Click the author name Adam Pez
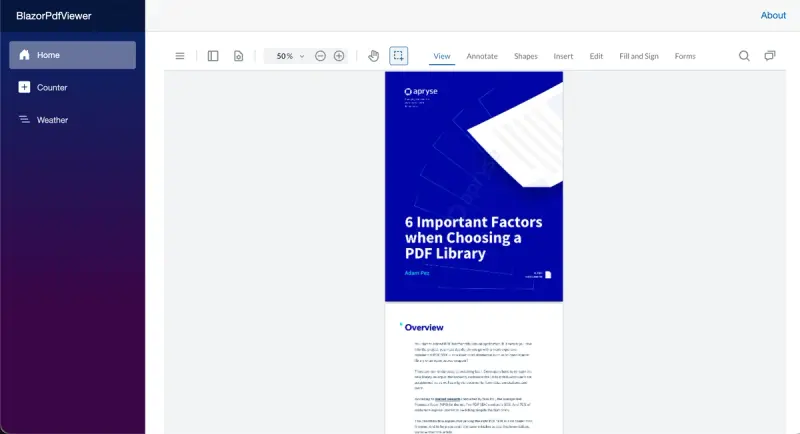Viewport: 800px width, 434px height. click(417, 273)
